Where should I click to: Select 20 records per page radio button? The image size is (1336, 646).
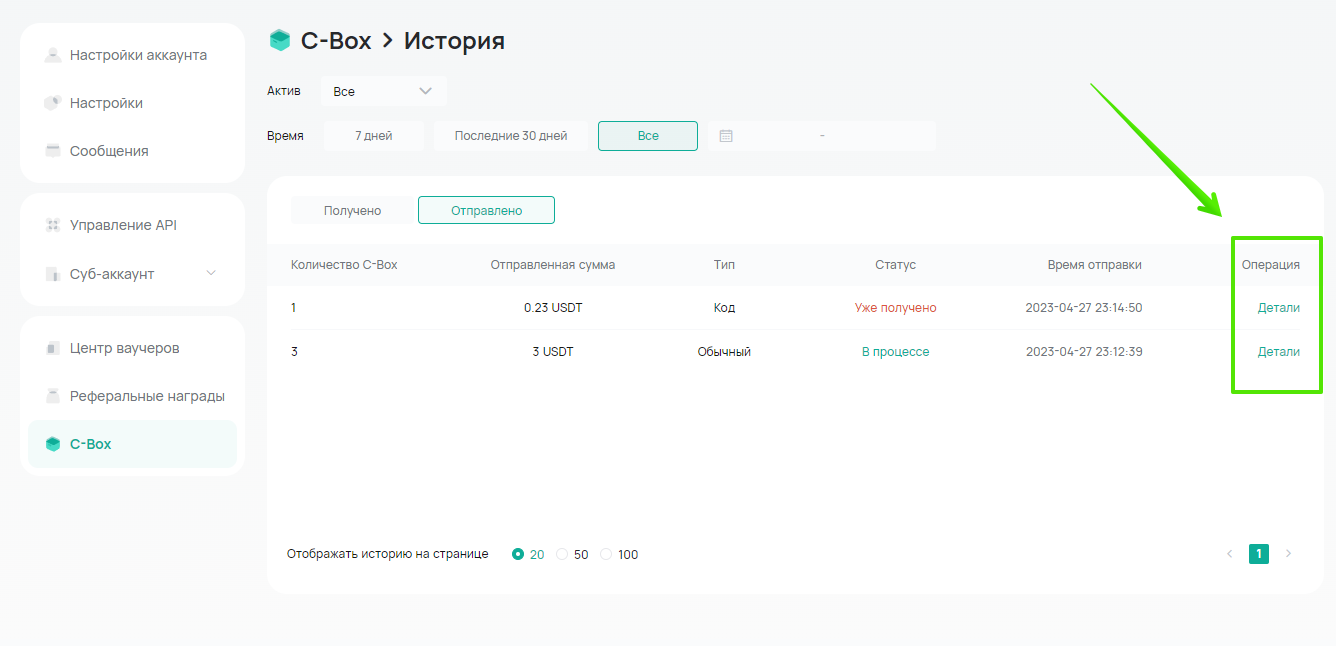[518, 554]
